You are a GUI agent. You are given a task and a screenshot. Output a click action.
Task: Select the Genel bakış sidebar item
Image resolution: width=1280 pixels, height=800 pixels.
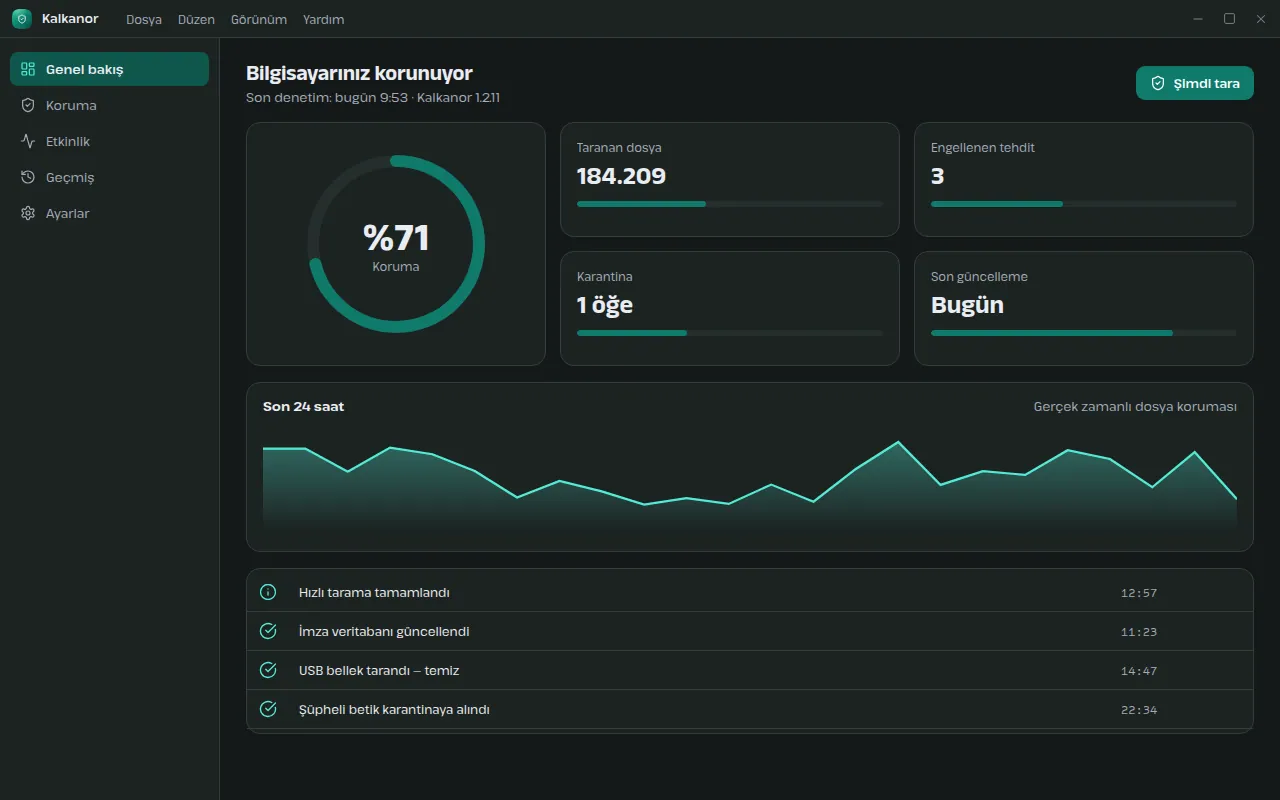point(110,69)
